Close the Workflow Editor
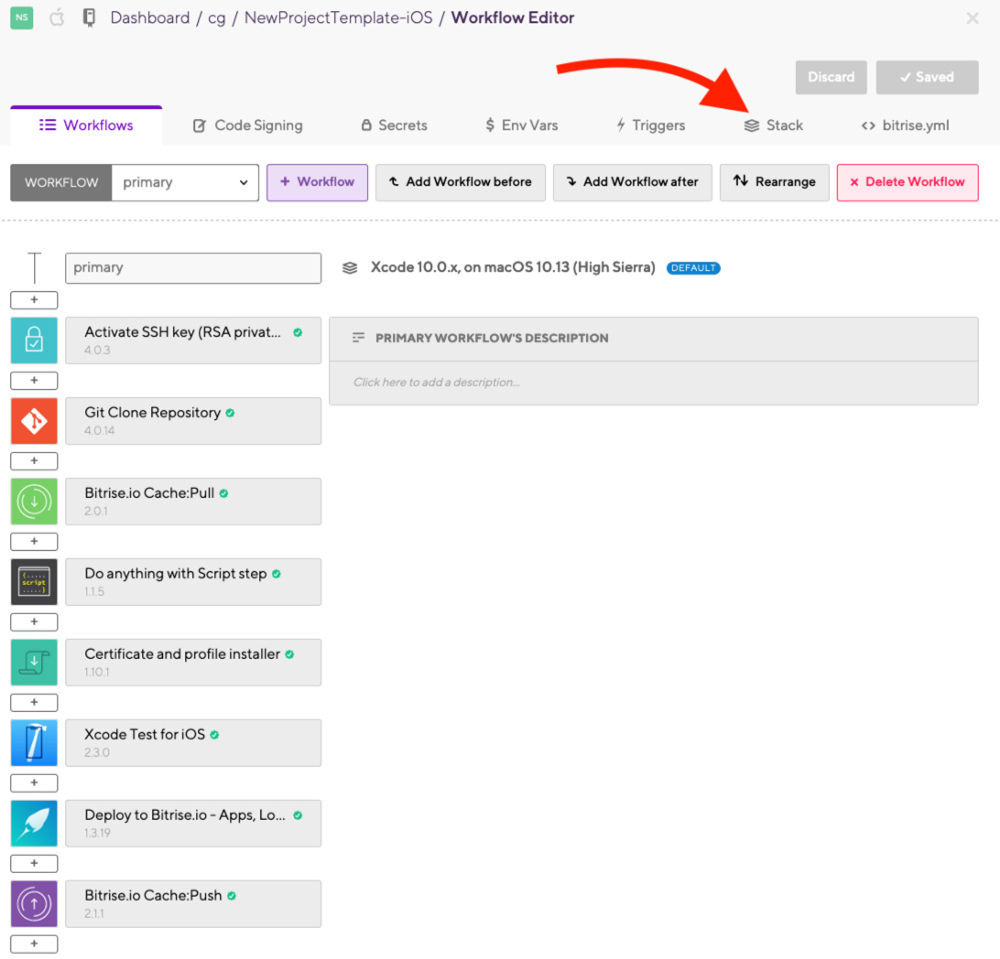Viewport: 1000px width, 959px height. [973, 18]
